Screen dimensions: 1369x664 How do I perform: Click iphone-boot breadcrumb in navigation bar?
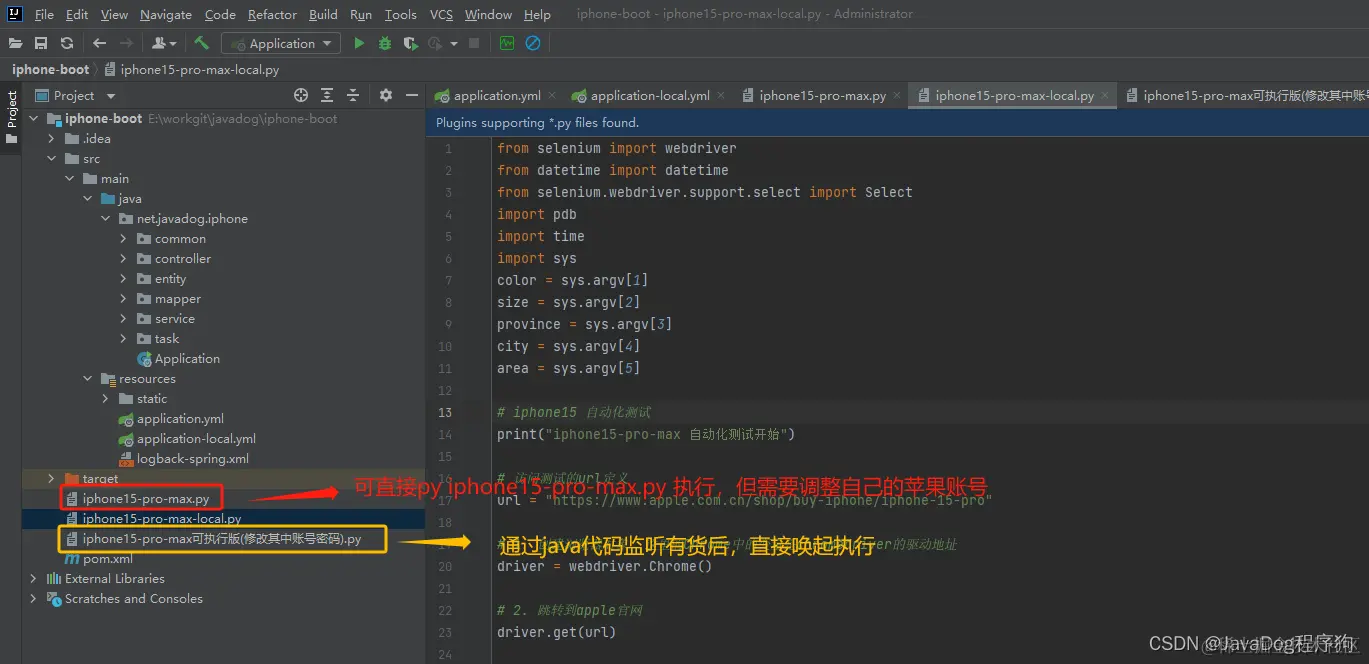pos(50,69)
